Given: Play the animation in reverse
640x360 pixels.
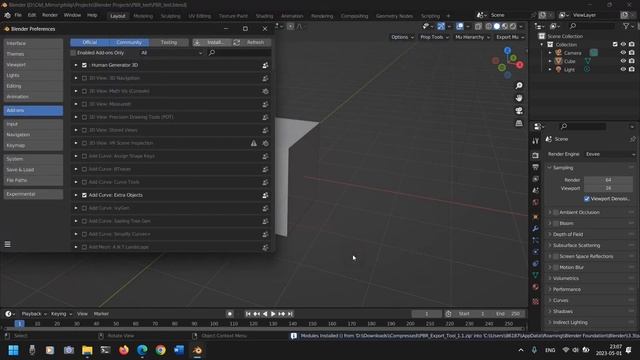Looking at the screenshot, I should [x=265, y=314].
